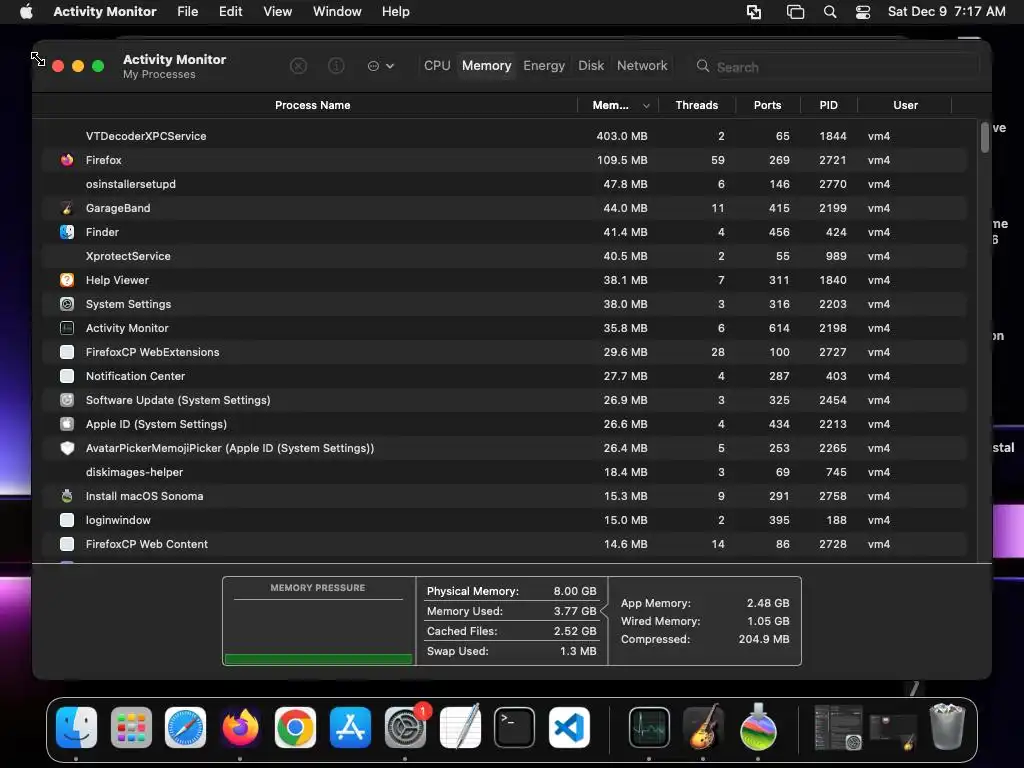Open Launchpad from the Dock
Viewport: 1024px width, 768px height.
(x=131, y=728)
